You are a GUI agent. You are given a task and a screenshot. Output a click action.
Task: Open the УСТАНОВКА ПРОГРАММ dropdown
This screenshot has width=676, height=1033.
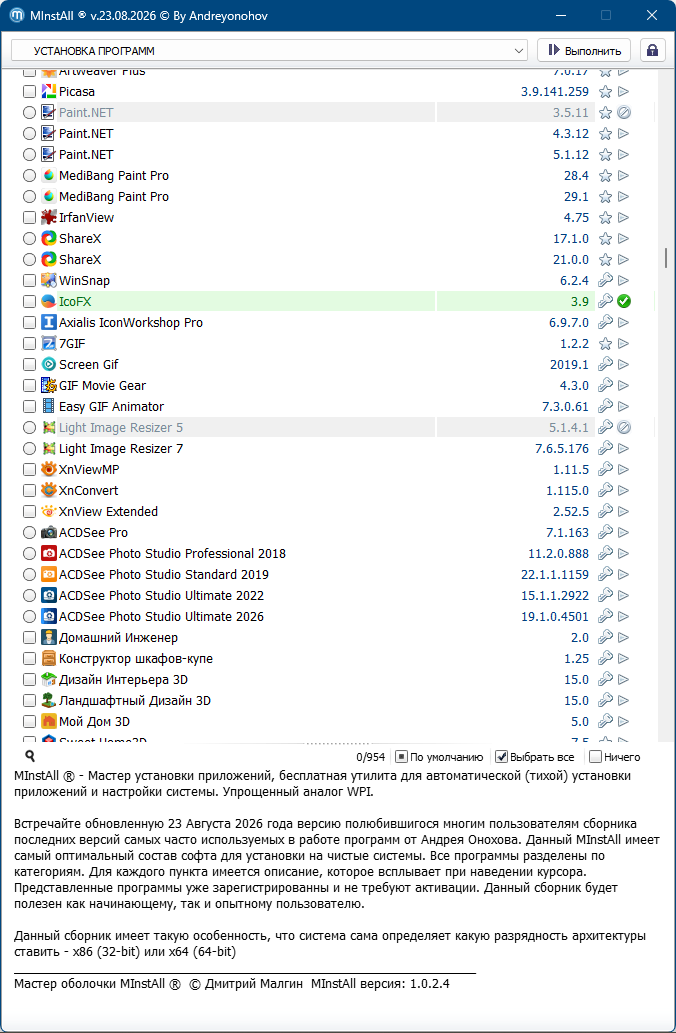click(269, 51)
